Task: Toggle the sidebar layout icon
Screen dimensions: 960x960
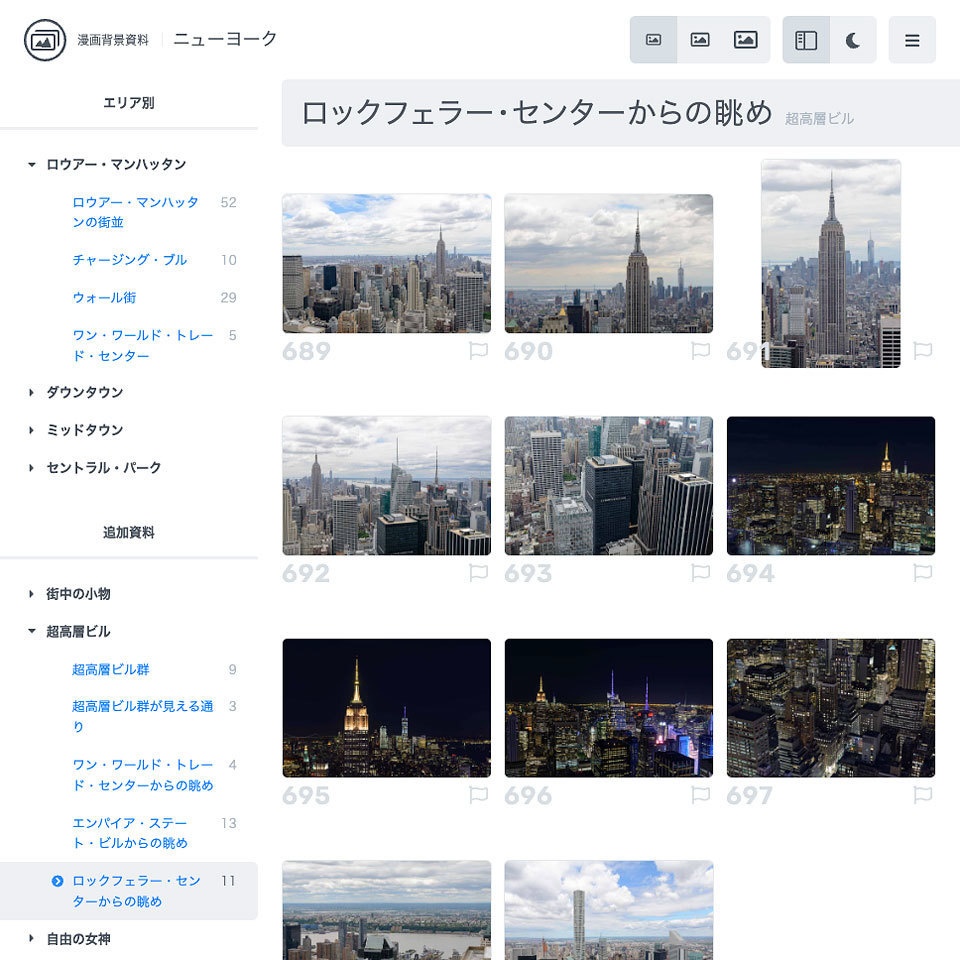Action: tap(806, 40)
